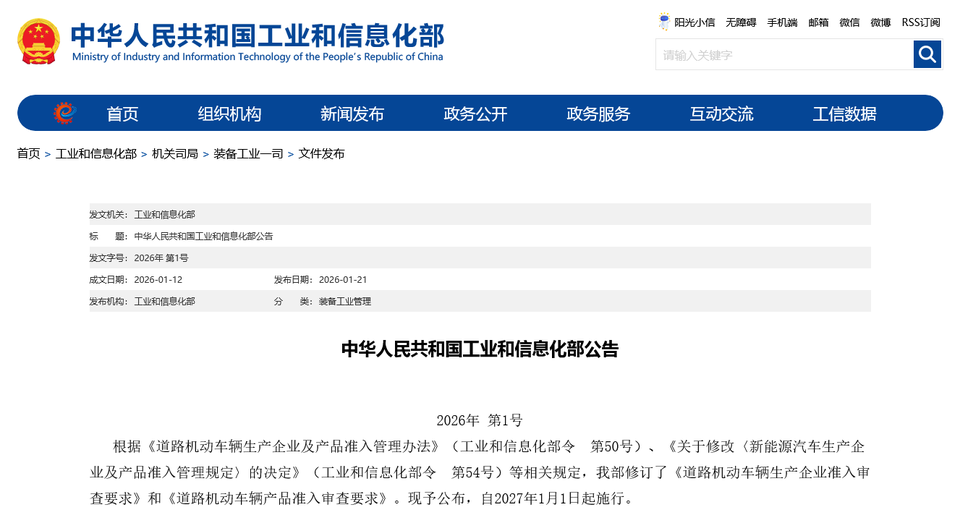Select 工信数据 in the navigation bar

click(844, 114)
